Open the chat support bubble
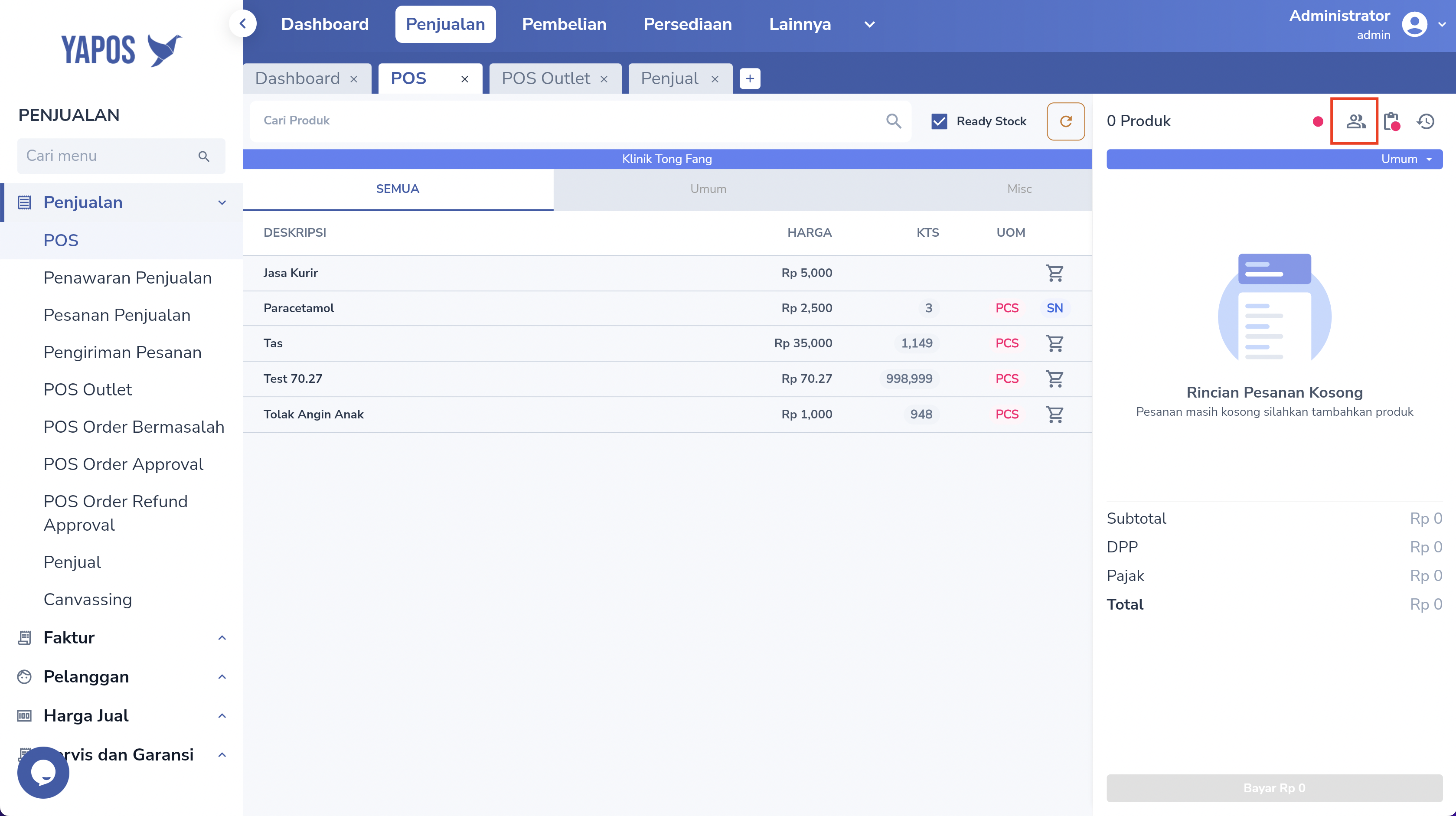This screenshot has width=1456, height=816. (x=43, y=772)
